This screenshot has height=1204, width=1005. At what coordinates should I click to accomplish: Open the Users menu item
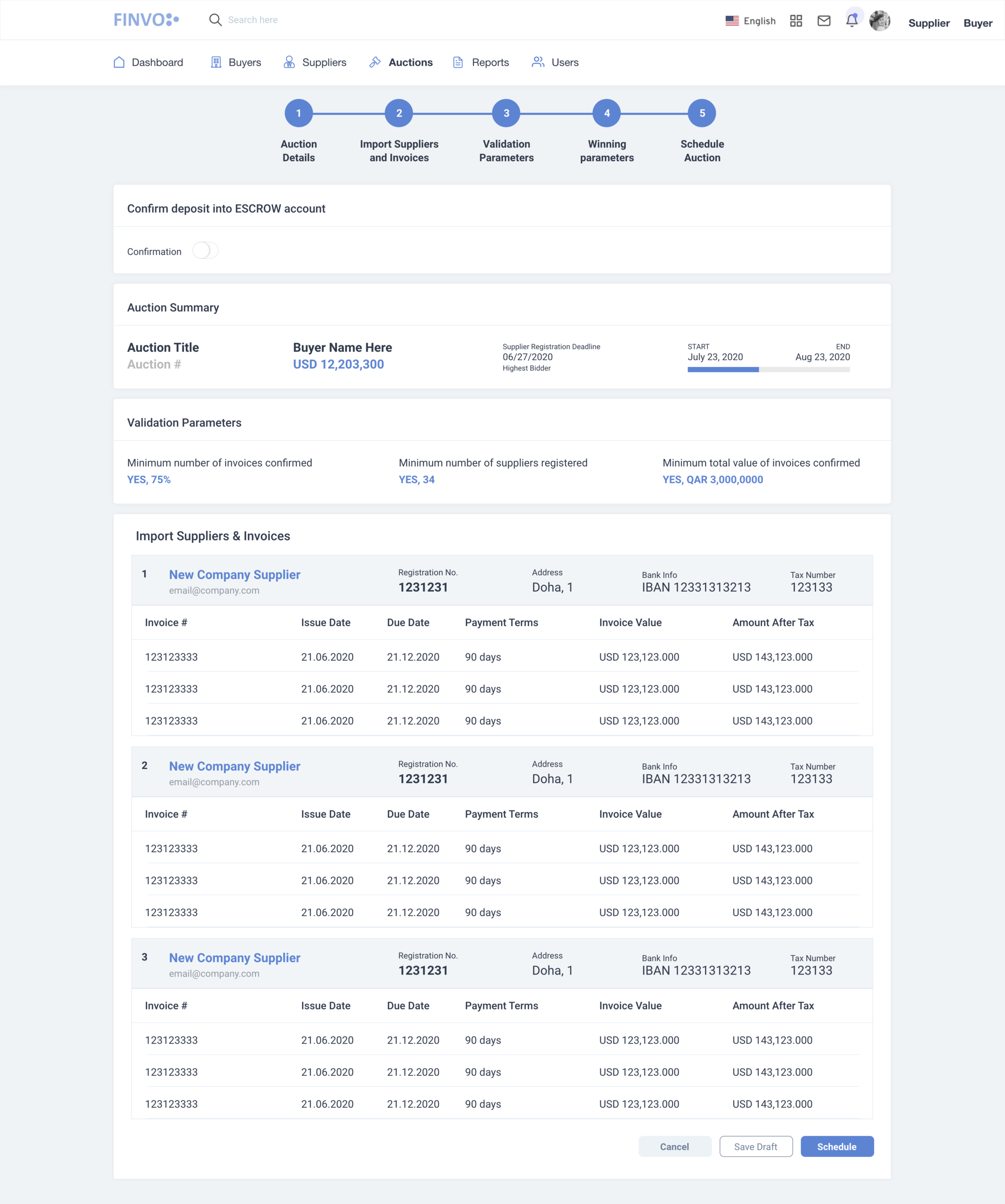pyautogui.click(x=564, y=63)
